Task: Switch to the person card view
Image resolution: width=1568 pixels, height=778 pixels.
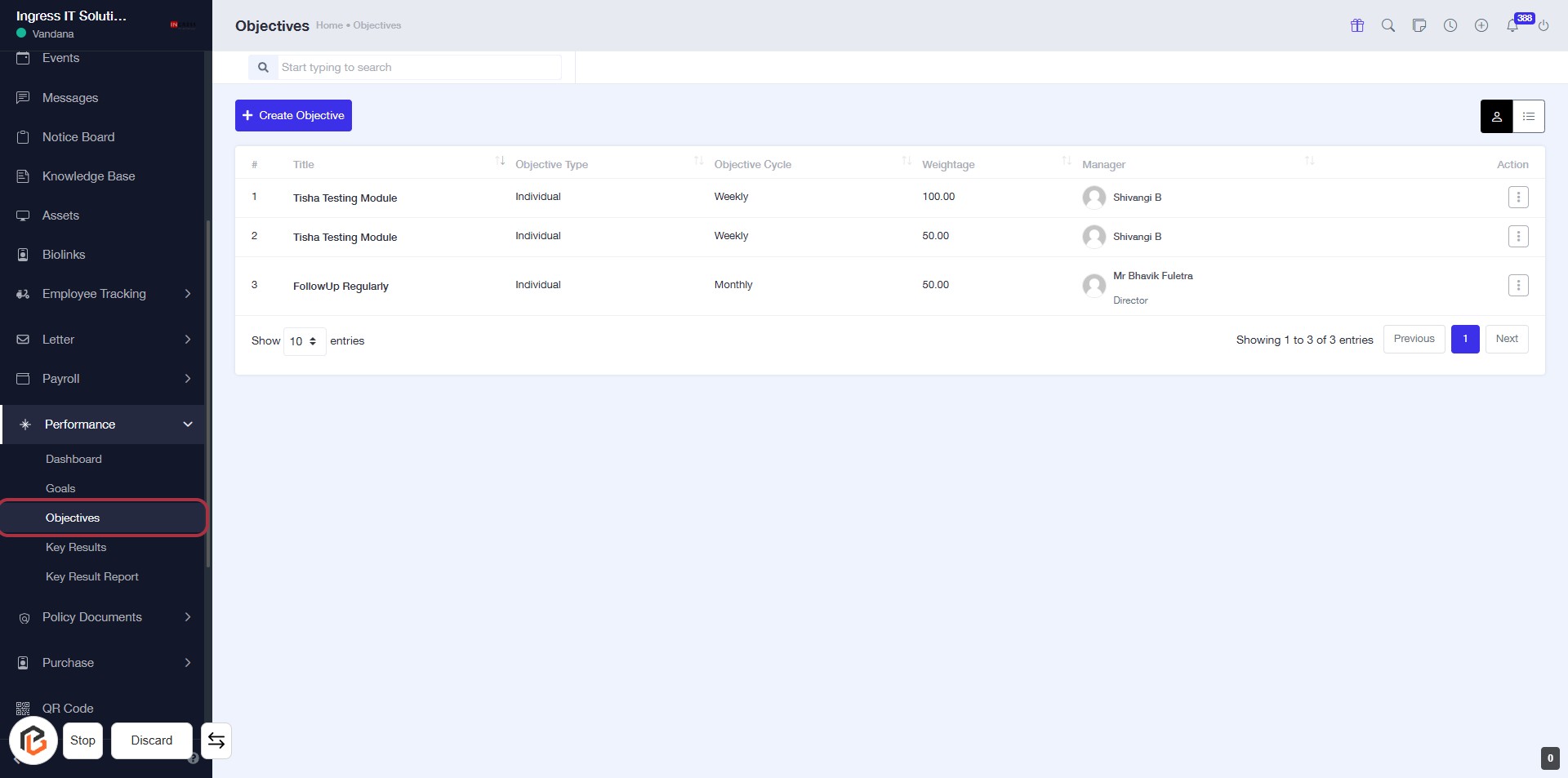Action: click(x=1497, y=117)
